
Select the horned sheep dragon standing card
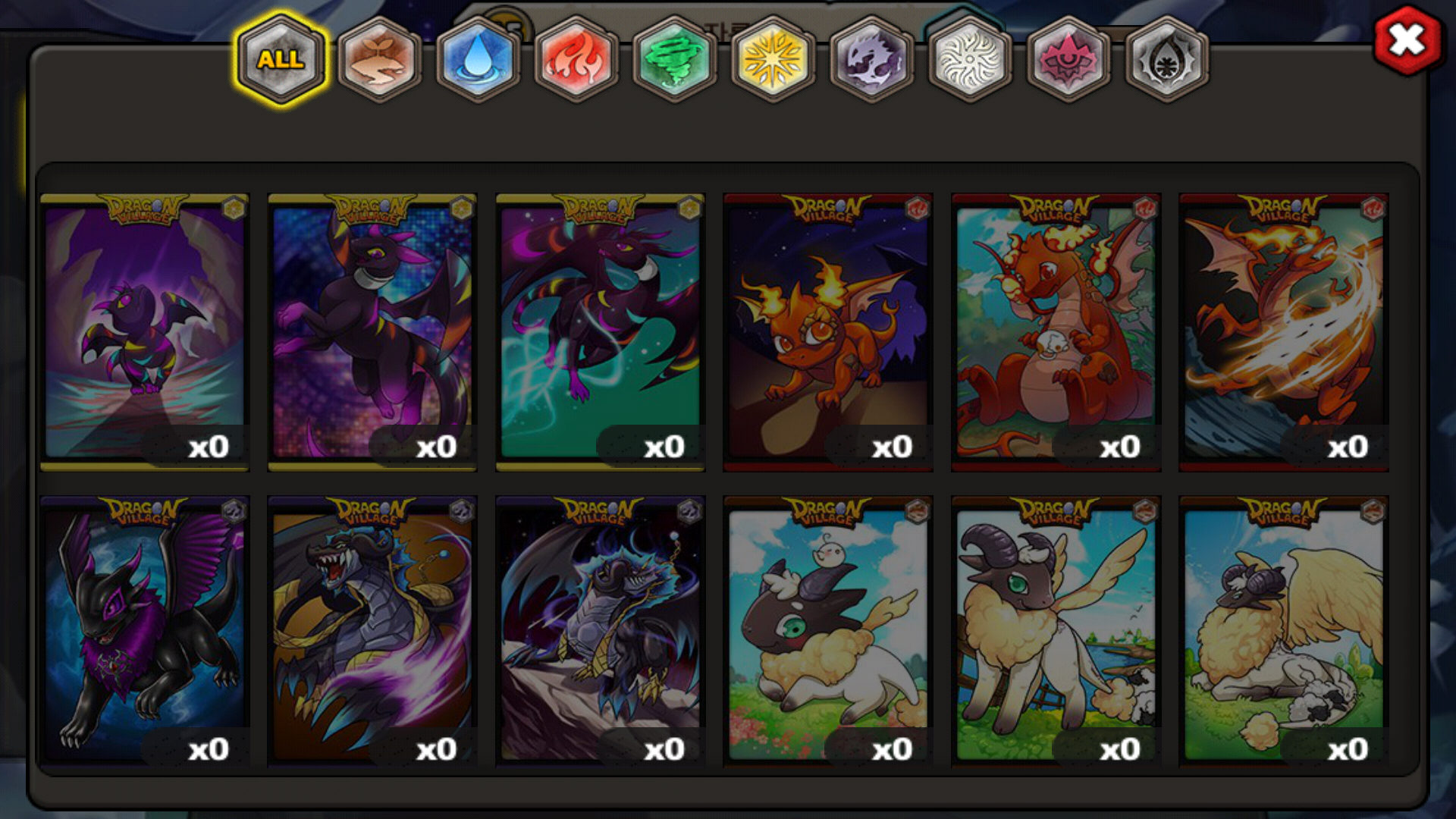(1056, 631)
